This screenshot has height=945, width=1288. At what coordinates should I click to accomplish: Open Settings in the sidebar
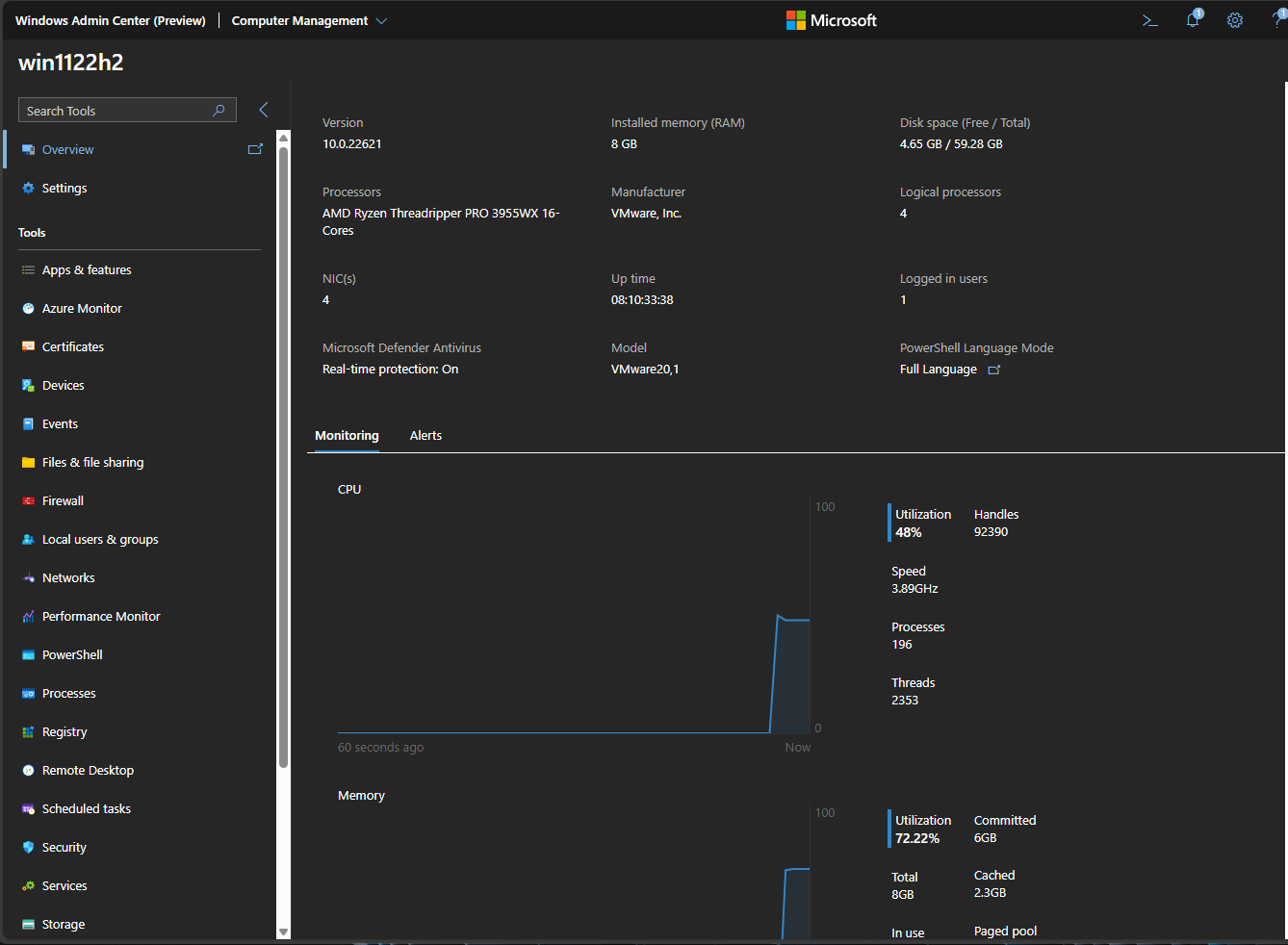(x=64, y=188)
